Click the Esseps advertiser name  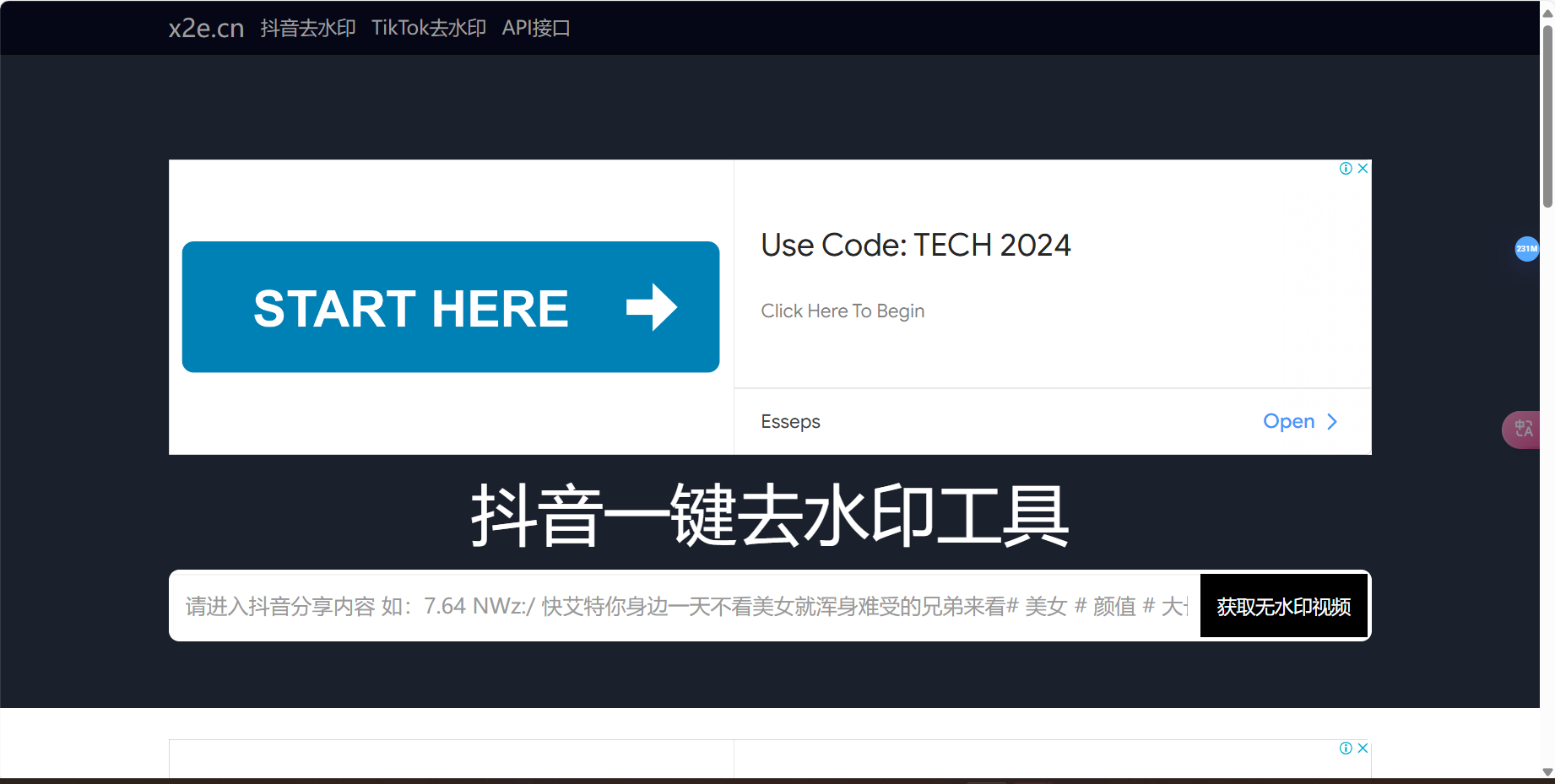pos(790,422)
